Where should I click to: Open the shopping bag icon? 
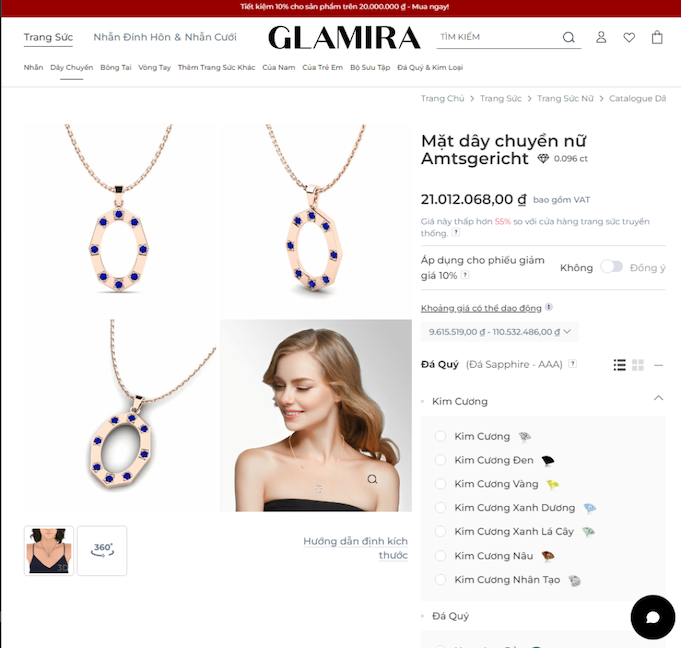(657, 37)
